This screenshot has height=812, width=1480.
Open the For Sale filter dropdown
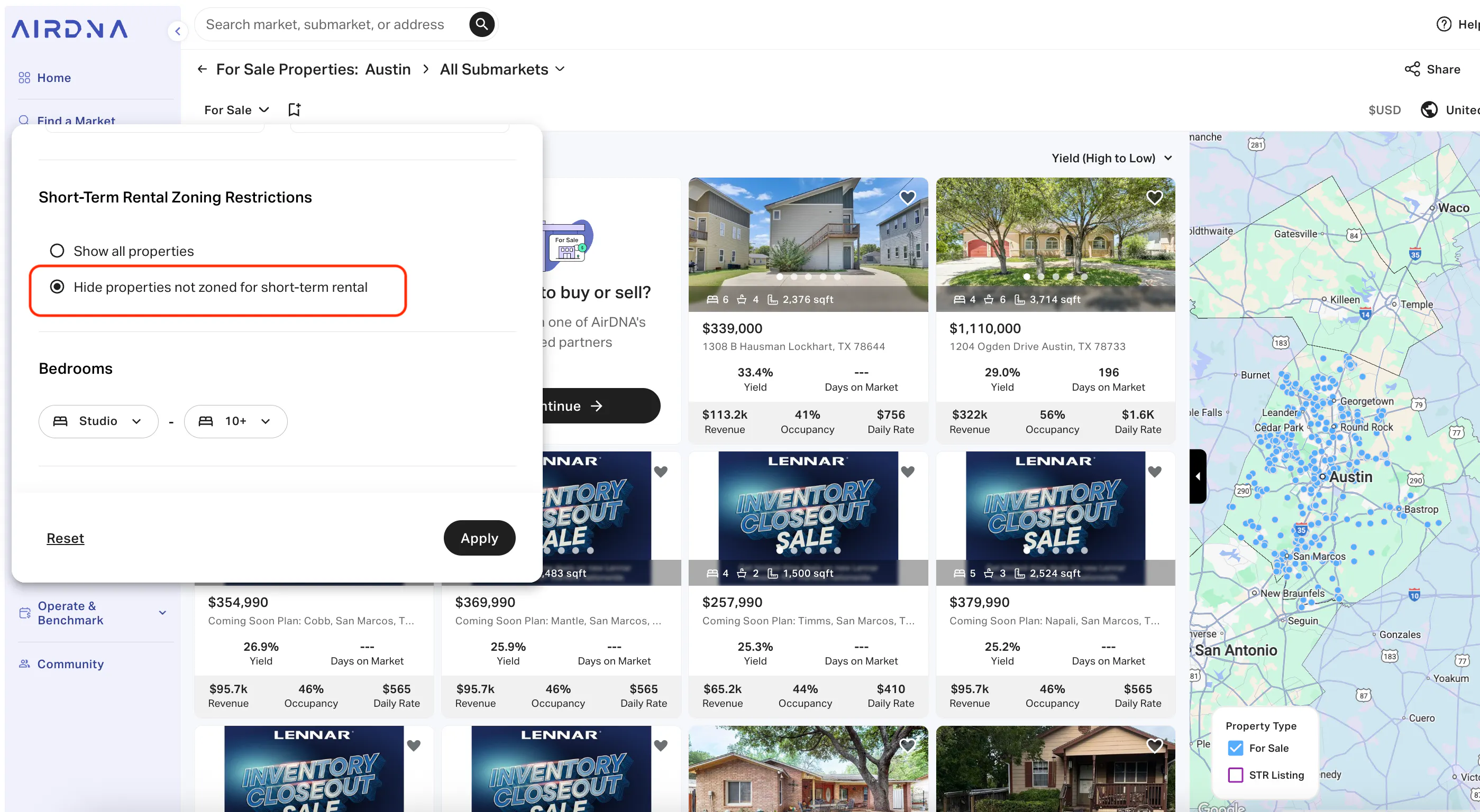236,109
